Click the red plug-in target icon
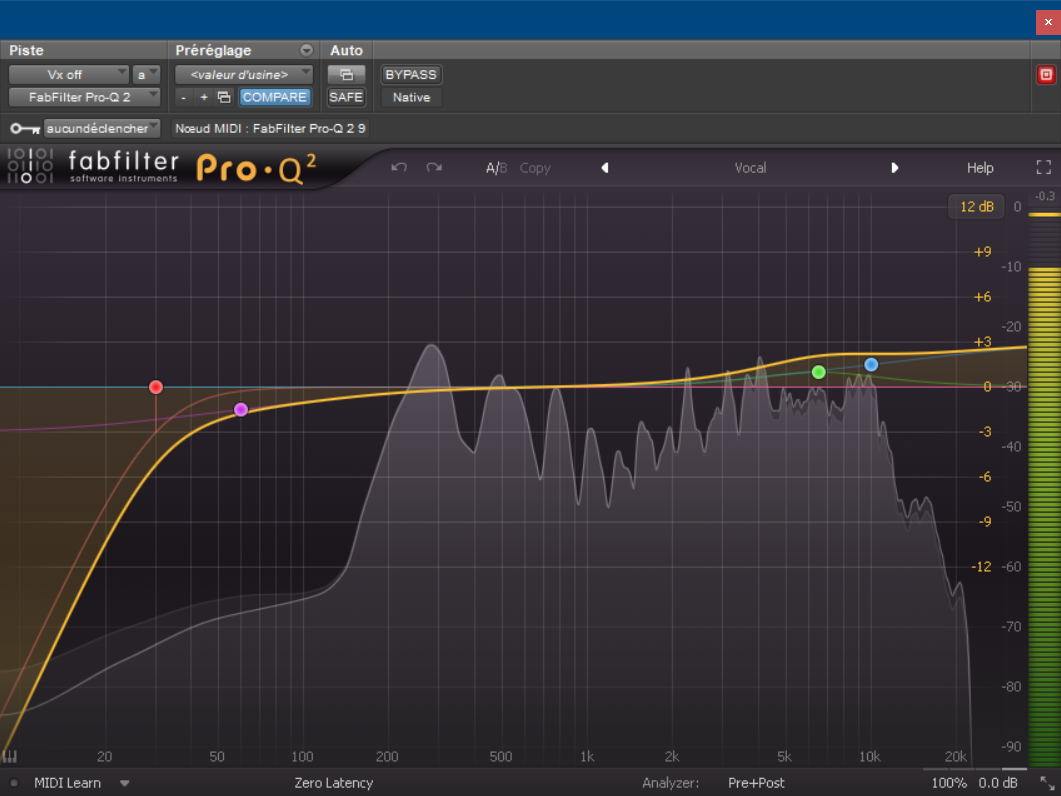This screenshot has width=1061, height=796. [1046, 74]
